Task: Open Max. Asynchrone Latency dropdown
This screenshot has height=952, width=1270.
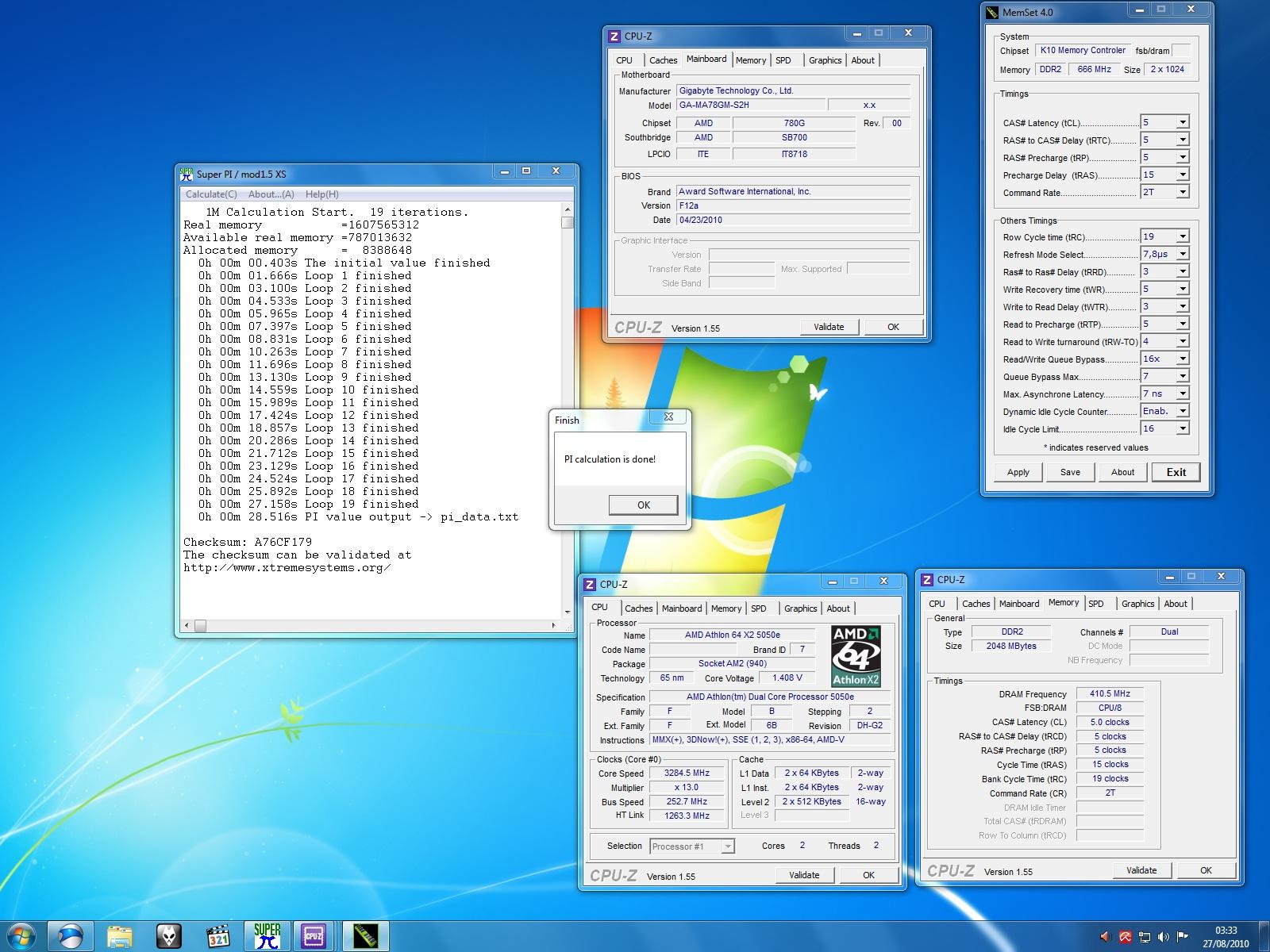Action: tap(1183, 393)
